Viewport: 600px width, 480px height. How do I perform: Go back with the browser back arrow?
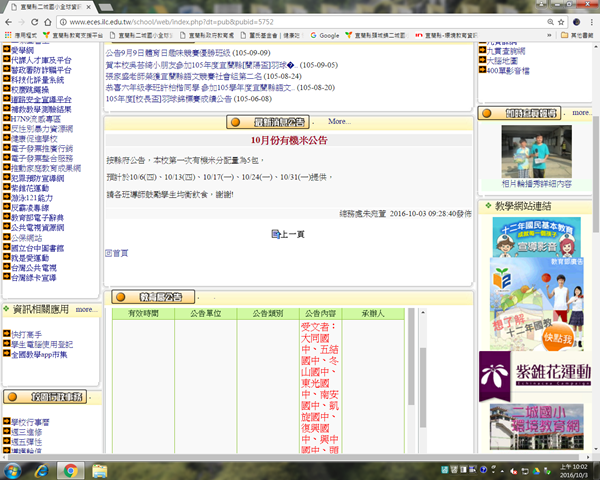coord(8,22)
